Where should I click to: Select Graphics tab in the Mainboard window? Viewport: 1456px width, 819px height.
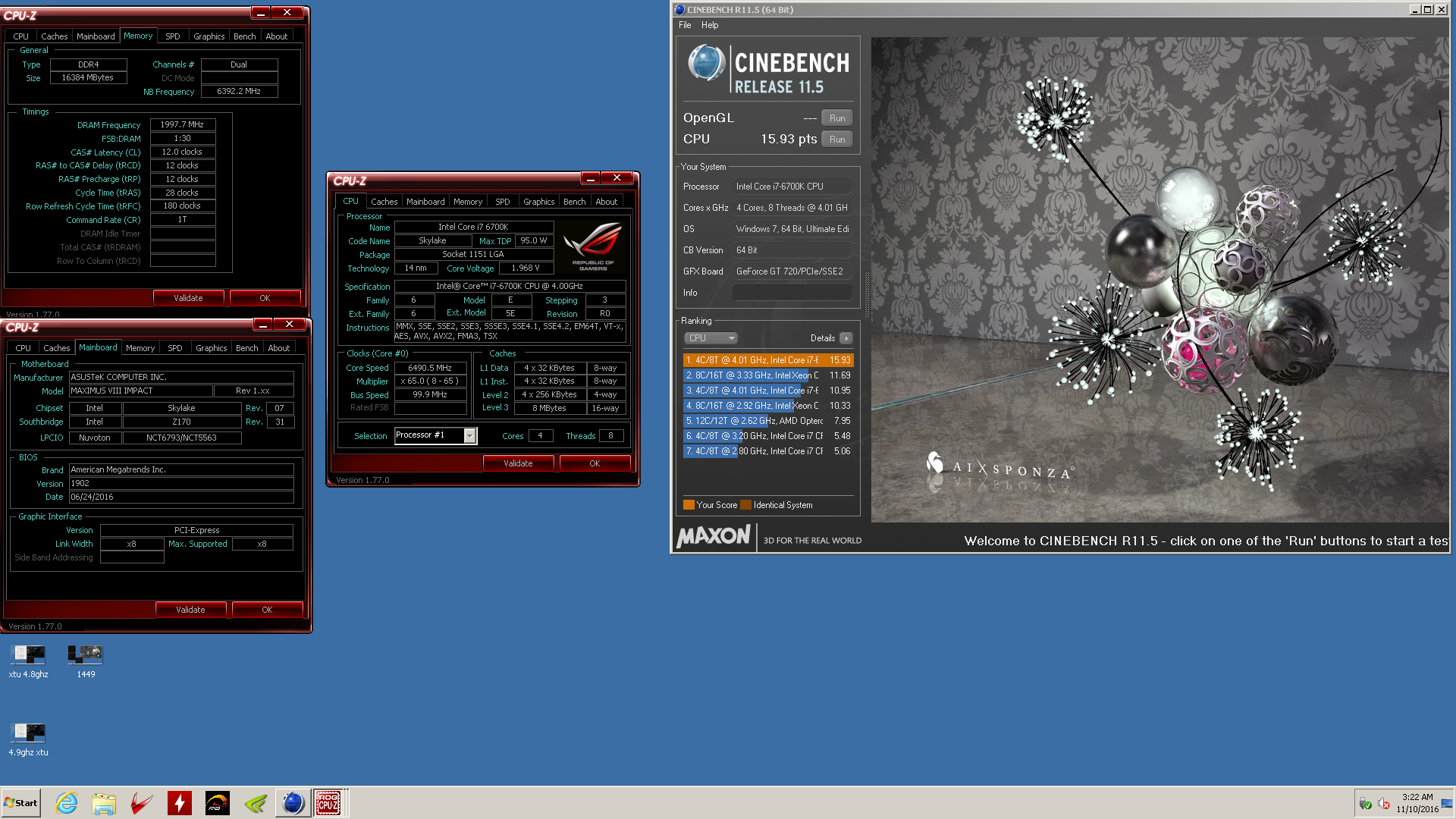click(212, 348)
